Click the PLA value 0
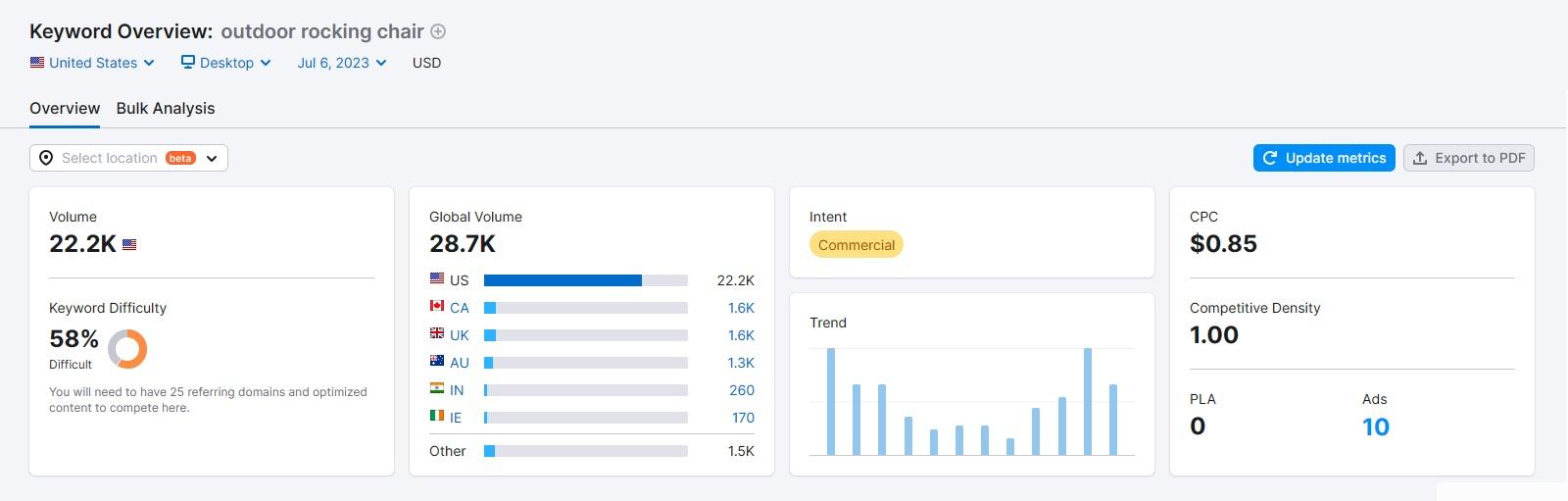 point(1198,426)
